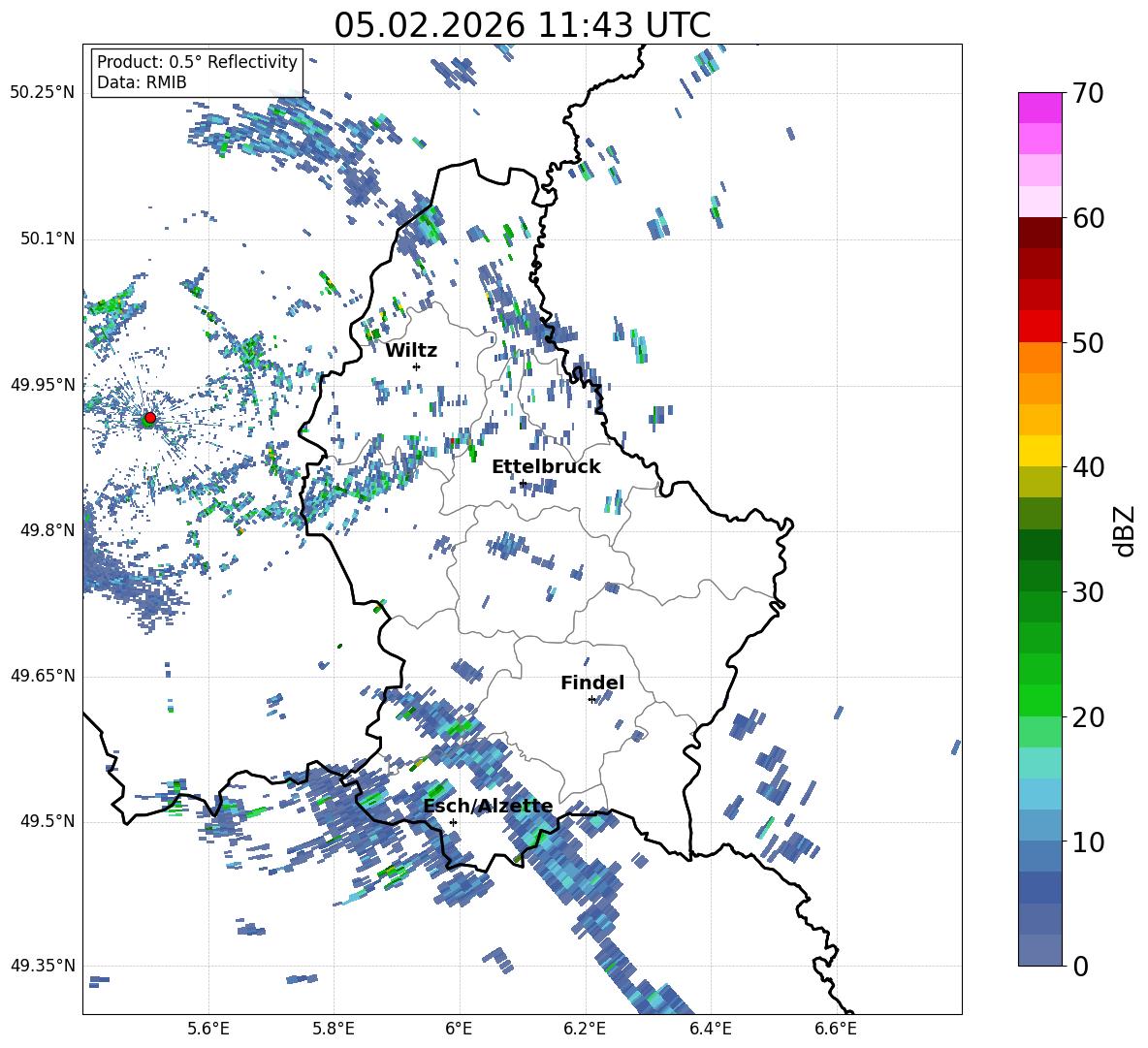
Task: Click the Product: 0.5° Reflectivity text
Action: (197, 62)
